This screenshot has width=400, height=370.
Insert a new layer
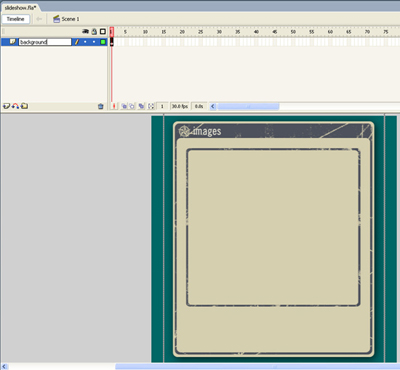[6, 106]
